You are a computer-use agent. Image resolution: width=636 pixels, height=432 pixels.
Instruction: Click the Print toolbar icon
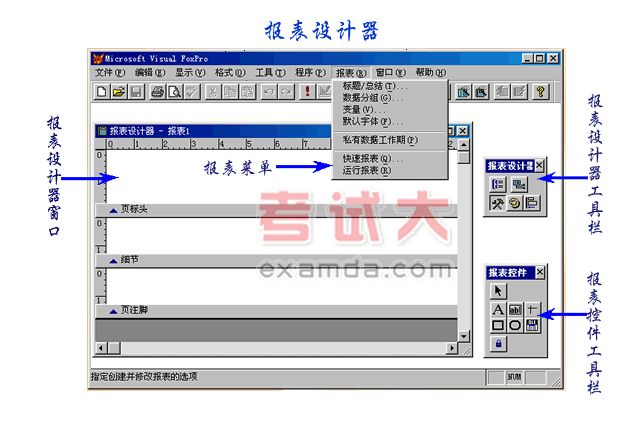157,92
